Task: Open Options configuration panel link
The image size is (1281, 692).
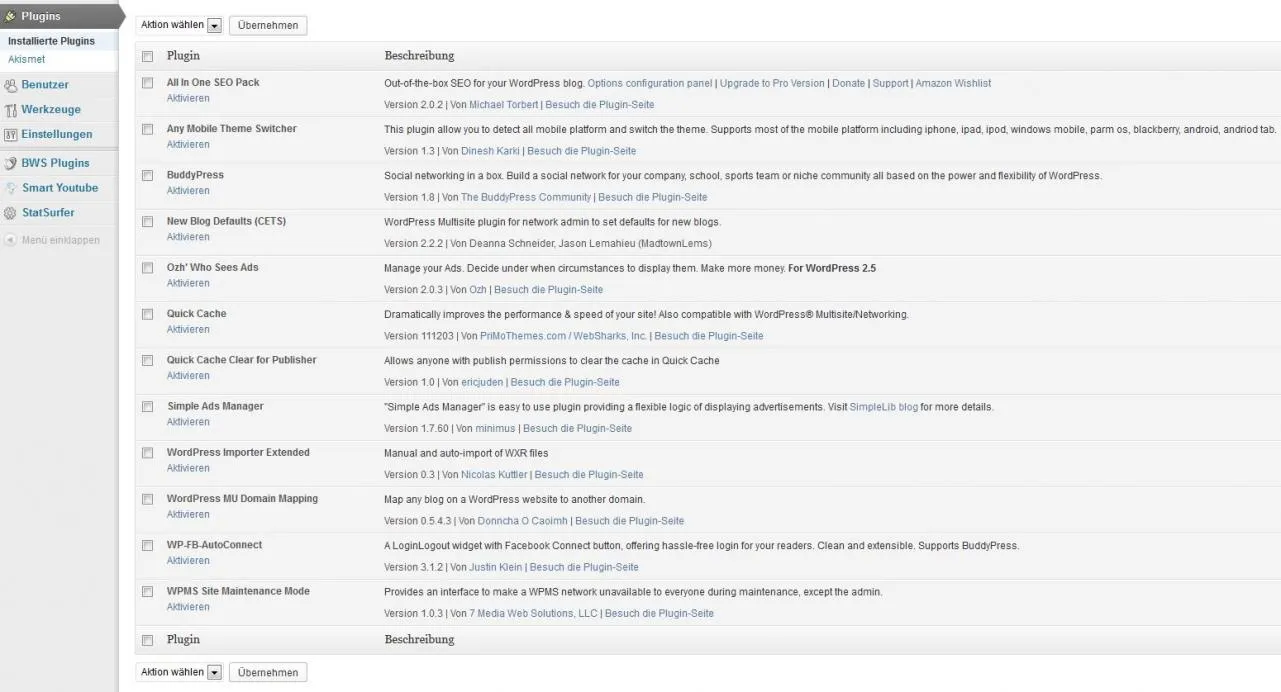Action: click(650, 83)
